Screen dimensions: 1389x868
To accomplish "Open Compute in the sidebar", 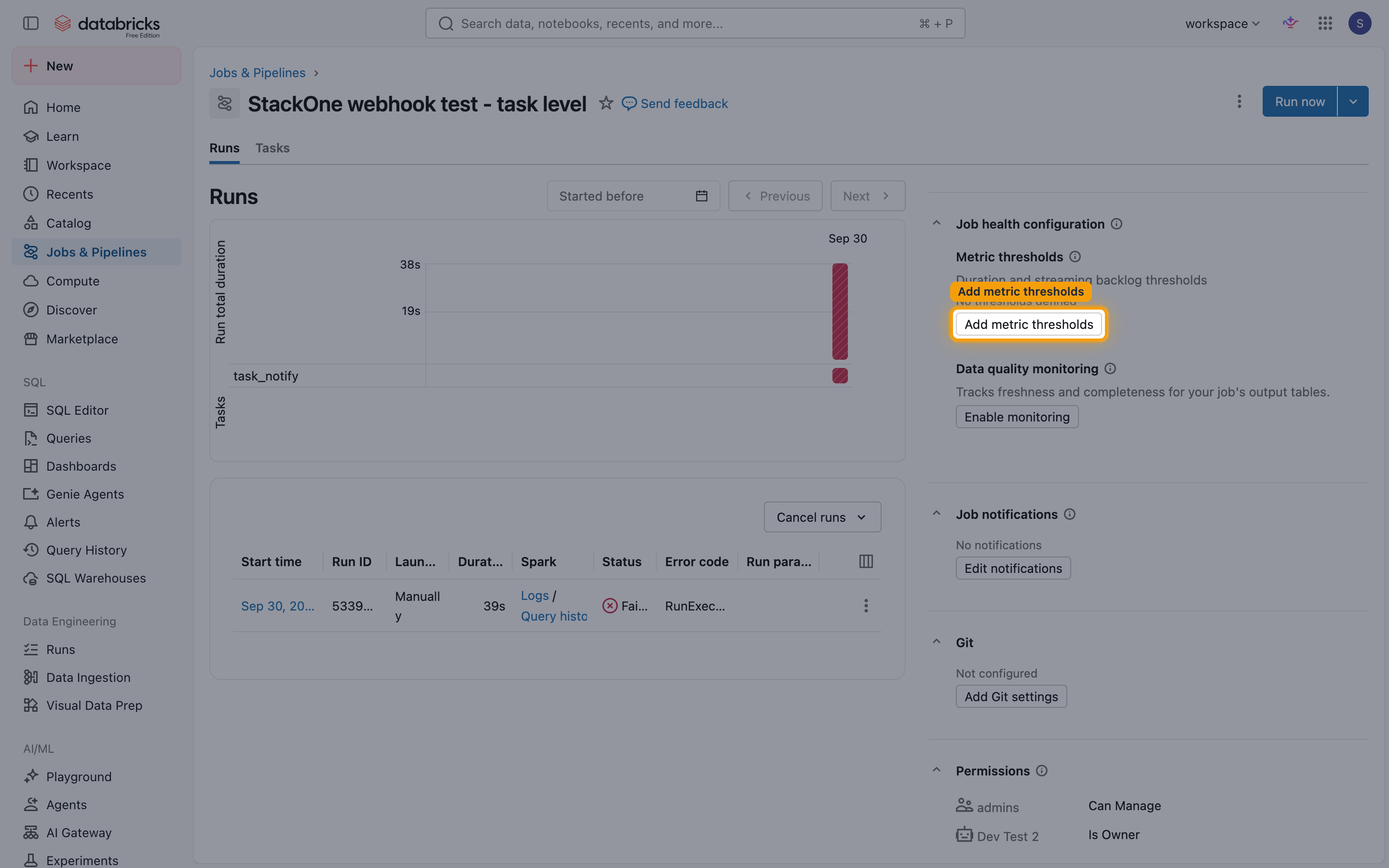I will (x=96, y=281).
